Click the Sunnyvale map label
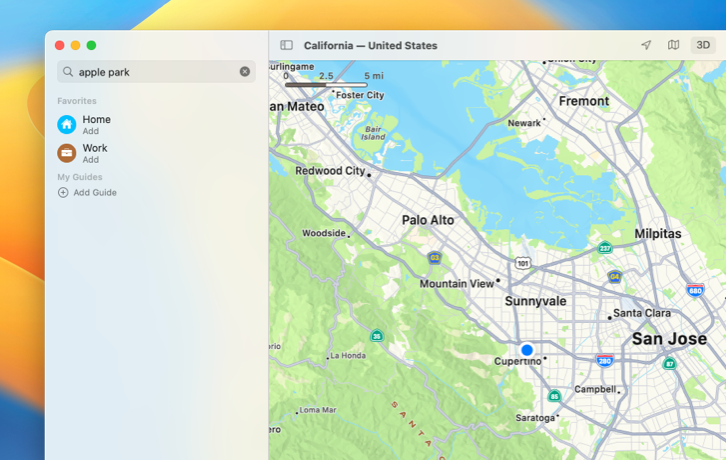The image size is (726, 460). pyautogui.click(x=535, y=301)
